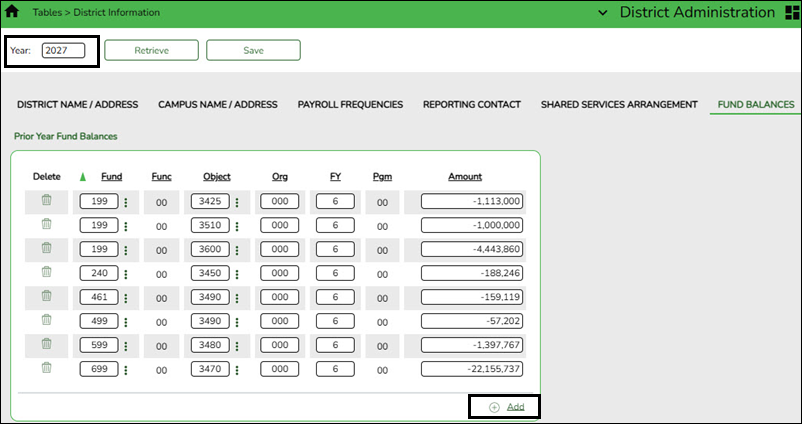Open fund lookup beside fund 599
Viewport: 802px width, 424px height.
pos(126,346)
